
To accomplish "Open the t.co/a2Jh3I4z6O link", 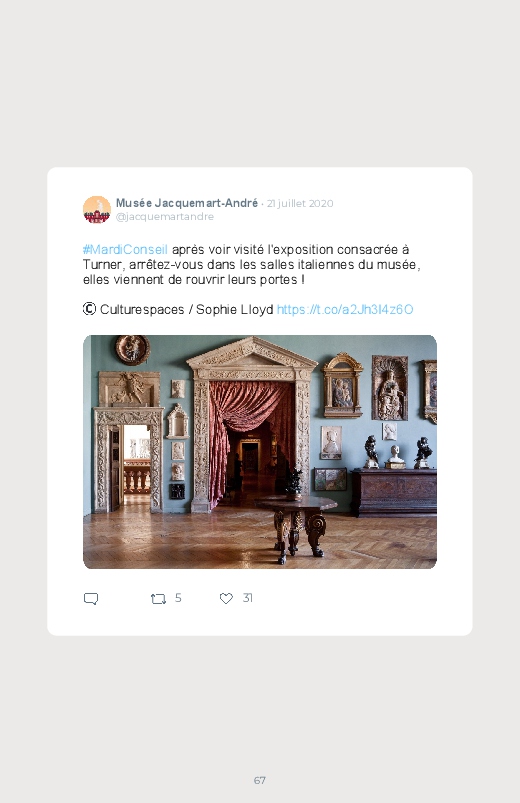I will 345,309.
